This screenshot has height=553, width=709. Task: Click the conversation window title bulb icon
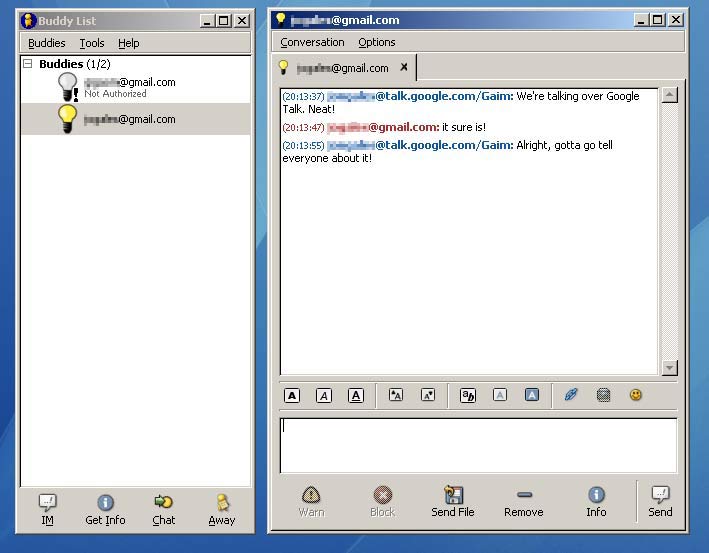(x=280, y=19)
